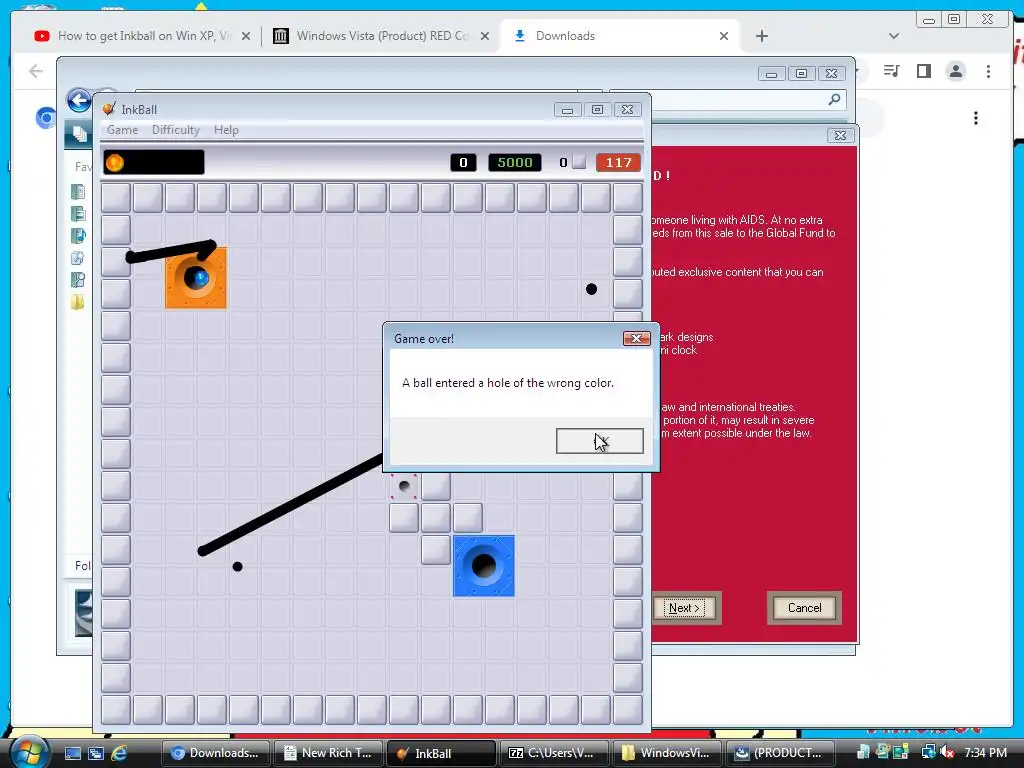Click the wrong color message text
The image size is (1024, 768).
[x=508, y=383]
